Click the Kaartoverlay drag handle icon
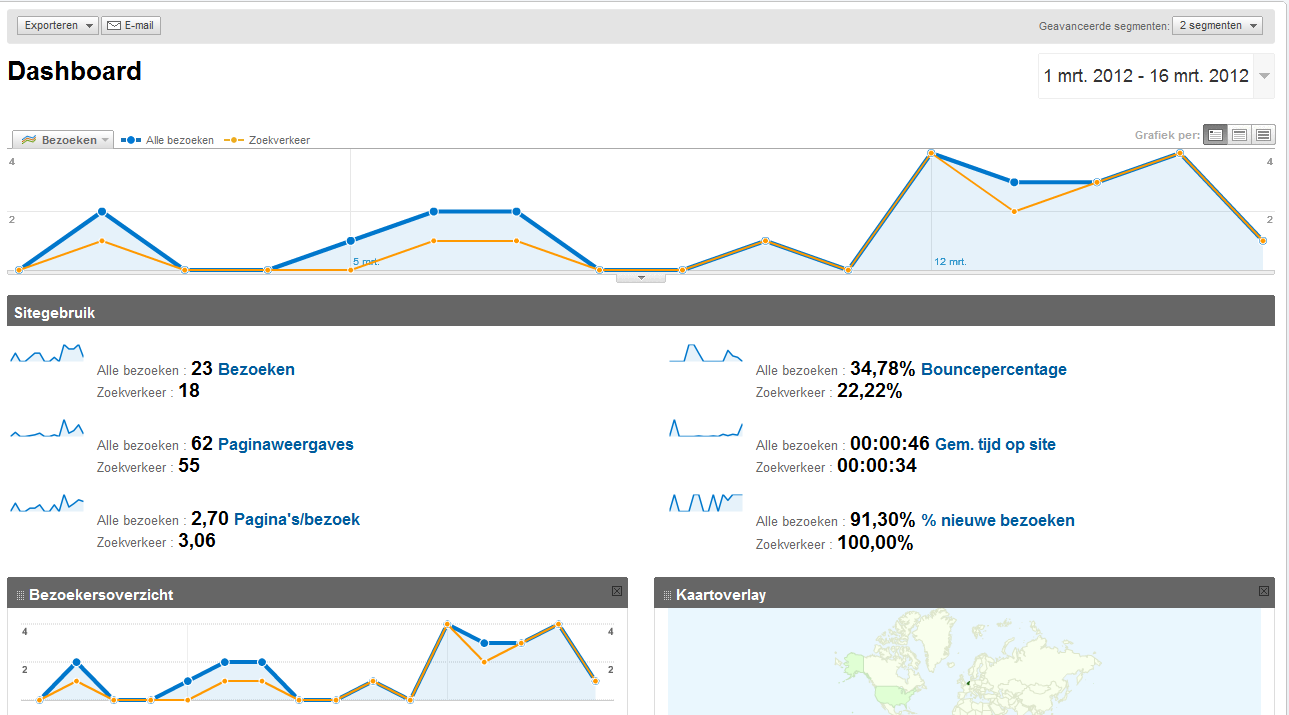This screenshot has height=715, width=1289. pos(667,595)
